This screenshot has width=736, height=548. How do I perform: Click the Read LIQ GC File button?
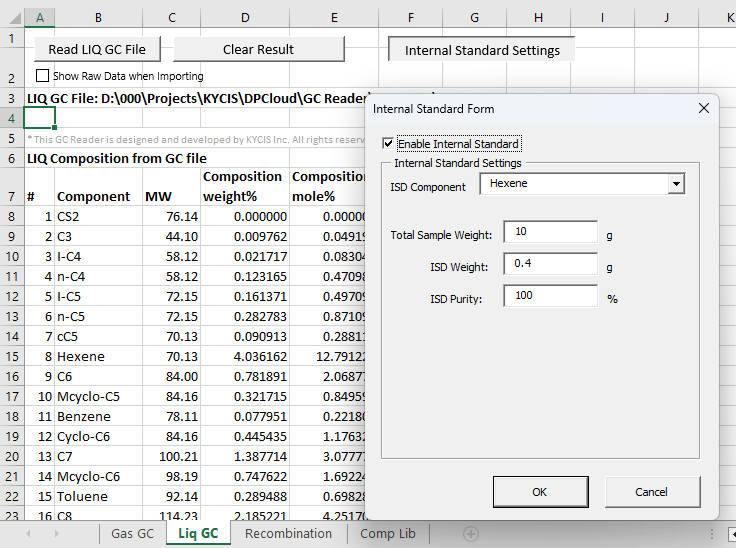click(x=98, y=49)
